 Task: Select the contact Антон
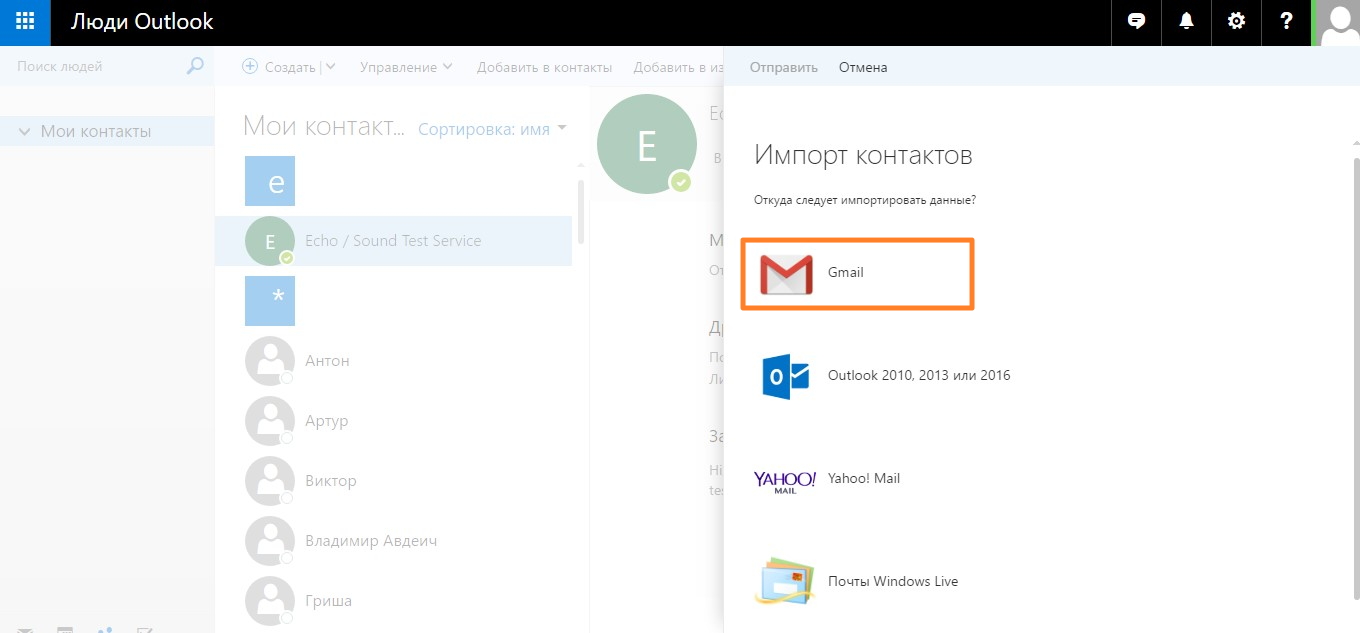coord(327,361)
